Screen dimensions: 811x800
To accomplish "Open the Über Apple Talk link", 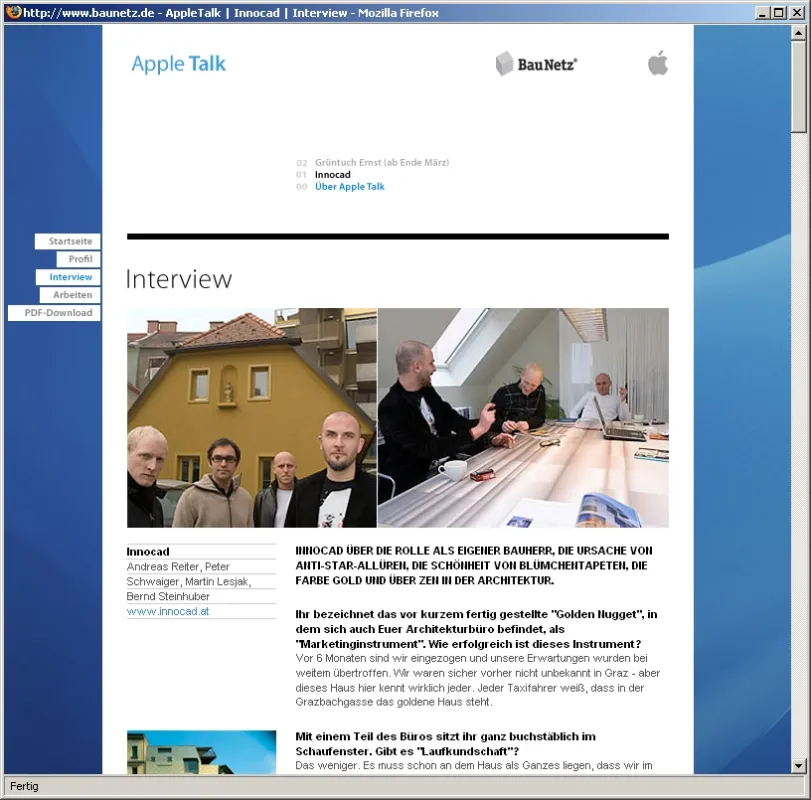I will (350, 187).
